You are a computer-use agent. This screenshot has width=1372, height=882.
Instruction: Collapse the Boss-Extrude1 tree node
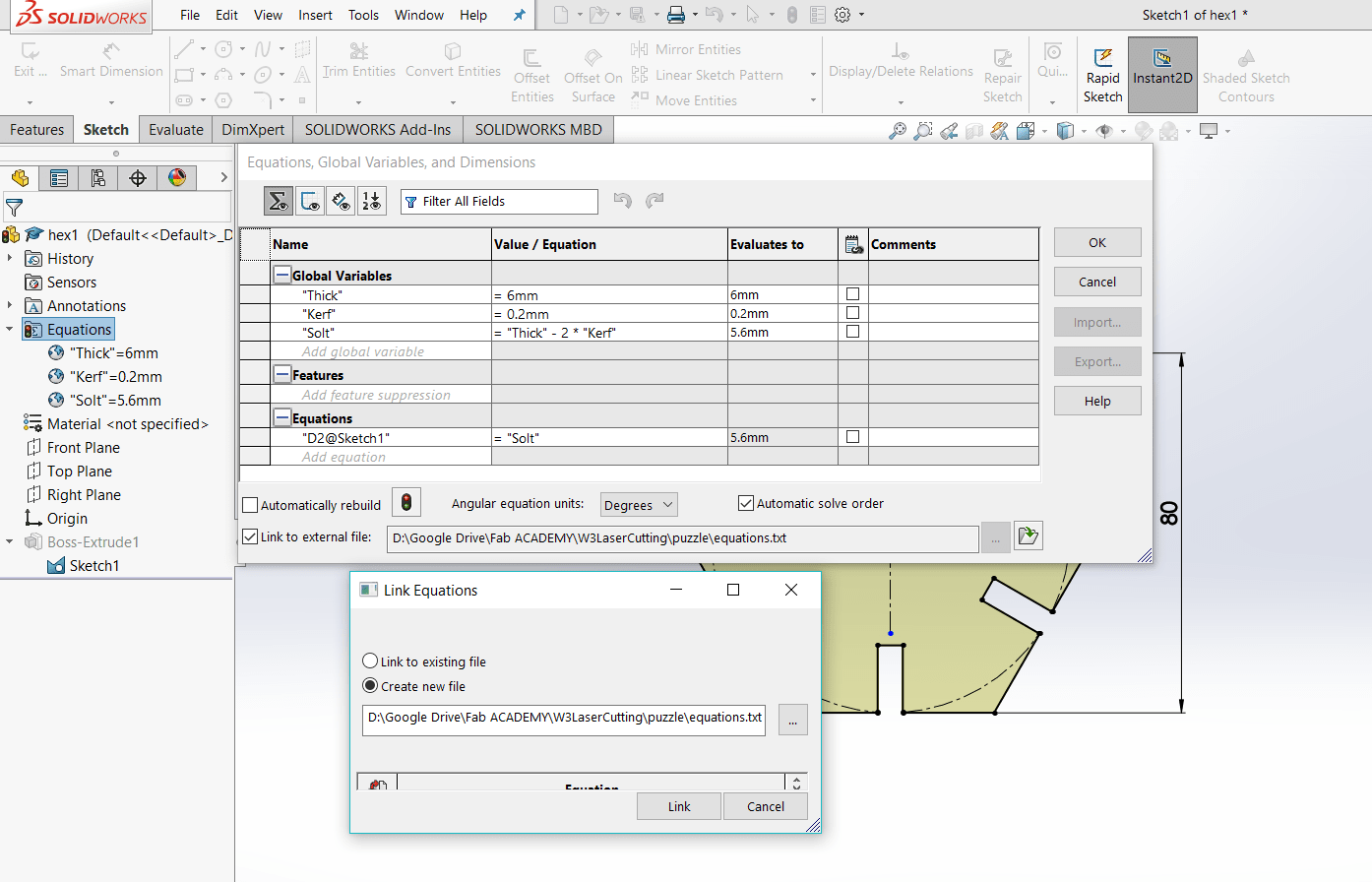click(10, 541)
